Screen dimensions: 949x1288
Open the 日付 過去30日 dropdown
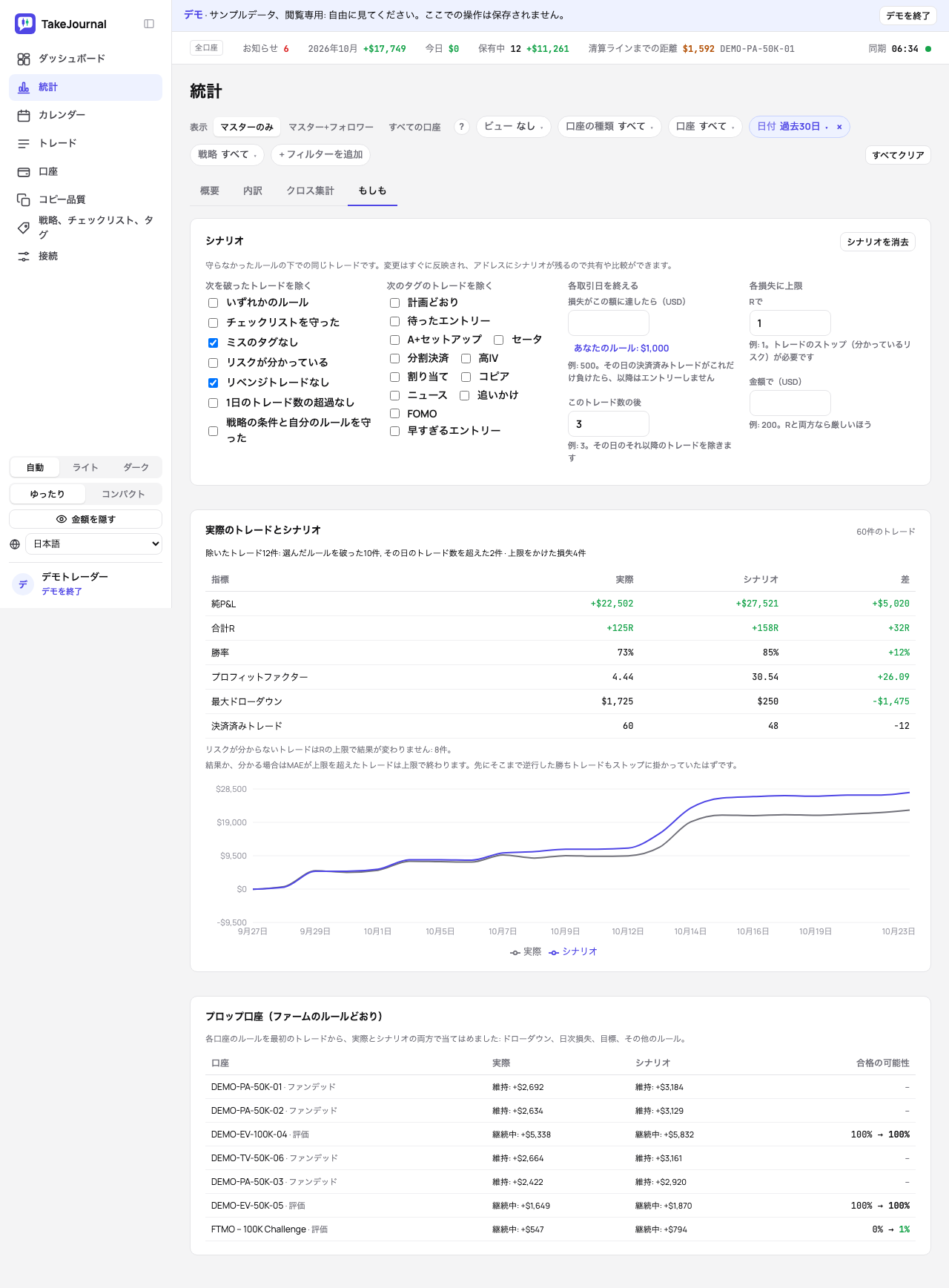click(792, 127)
